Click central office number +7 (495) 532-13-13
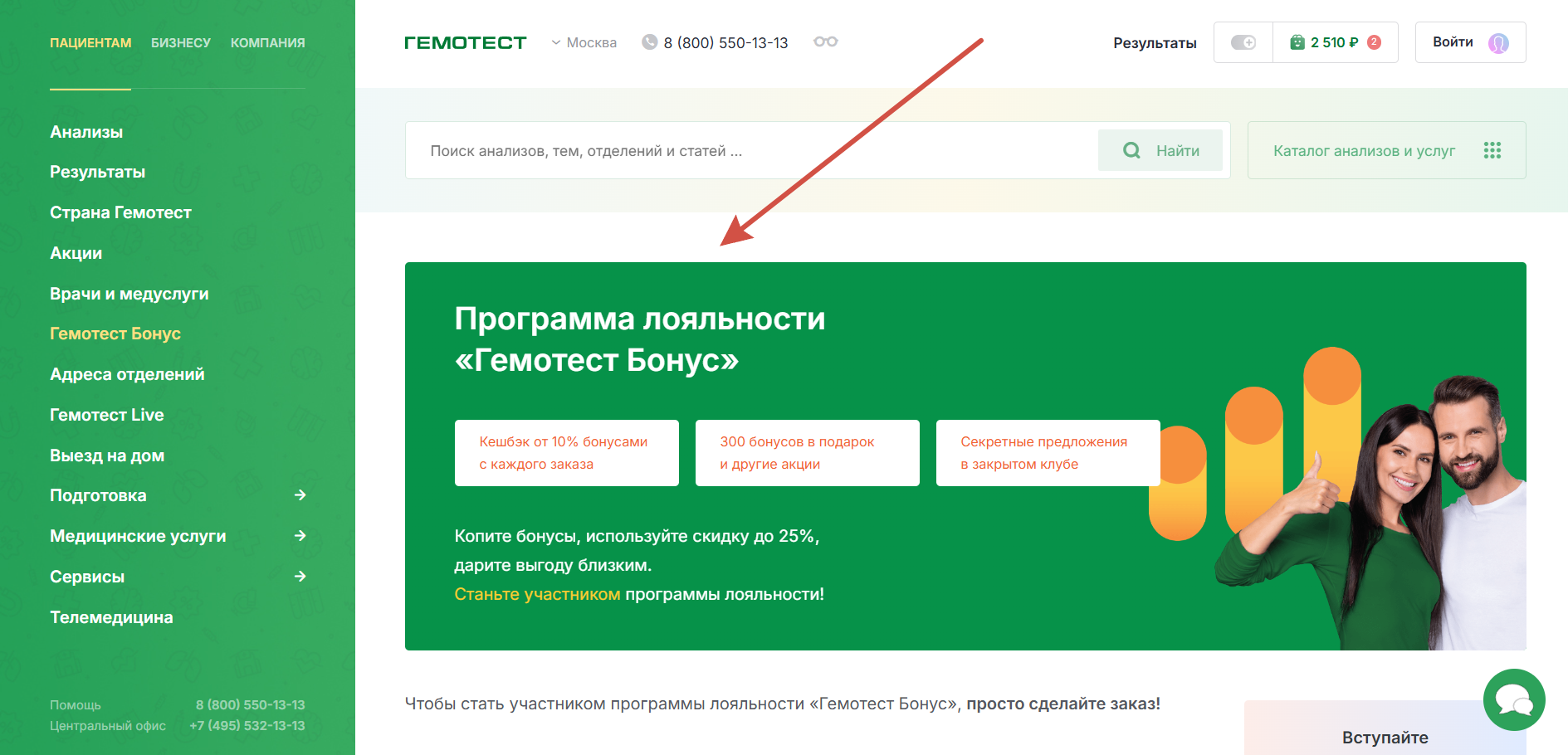1568x755 pixels. click(x=247, y=725)
